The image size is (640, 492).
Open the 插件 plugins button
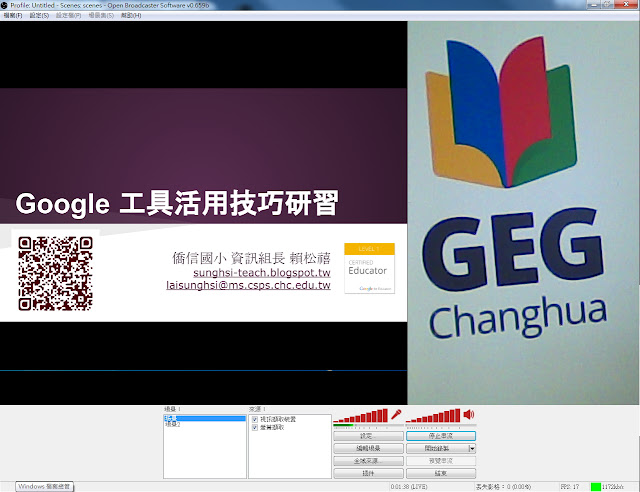tap(368, 474)
